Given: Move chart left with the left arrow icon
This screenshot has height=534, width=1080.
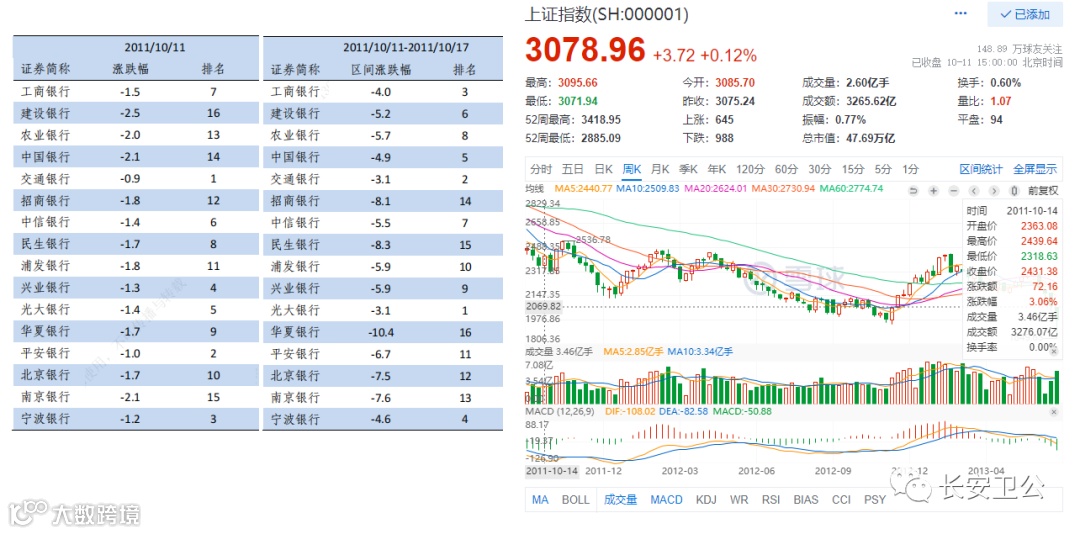Looking at the screenshot, I should [x=974, y=191].
